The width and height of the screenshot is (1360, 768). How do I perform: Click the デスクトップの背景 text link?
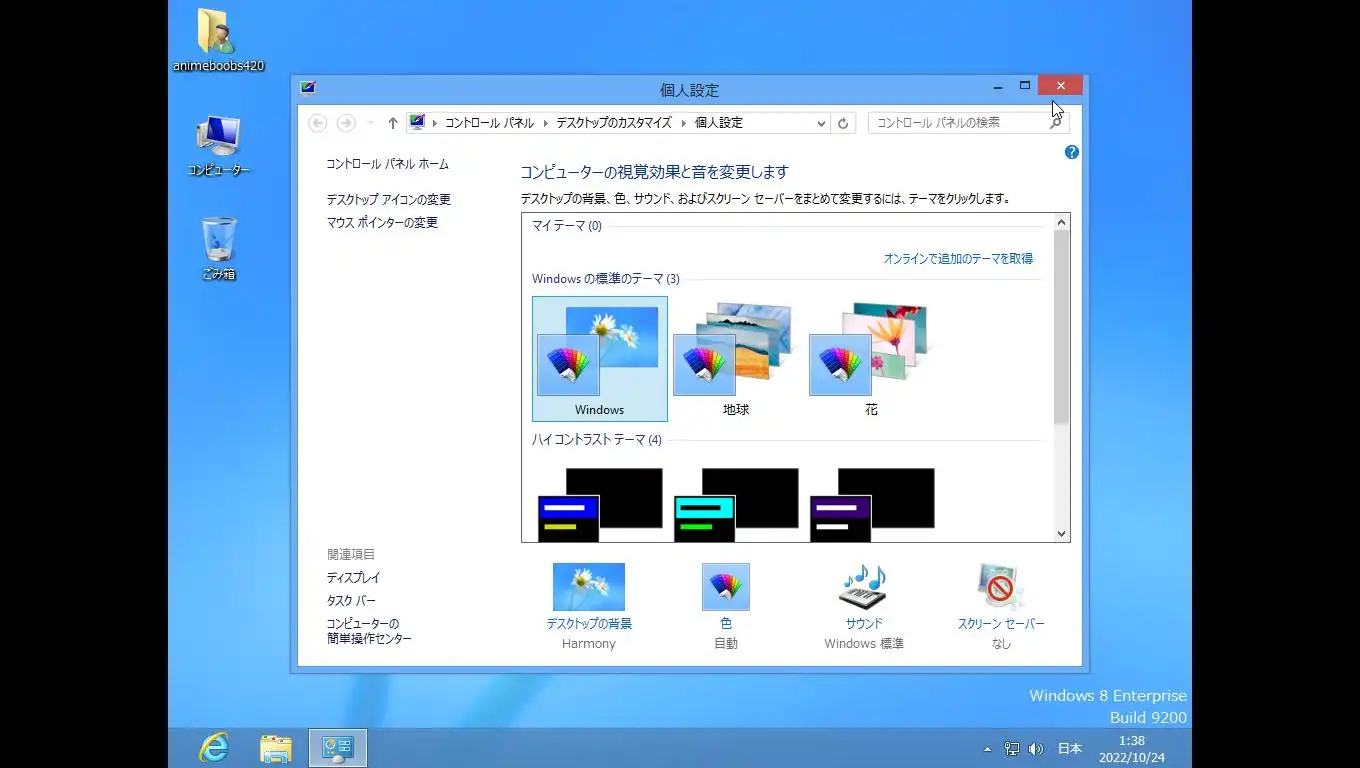(x=589, y=624)
